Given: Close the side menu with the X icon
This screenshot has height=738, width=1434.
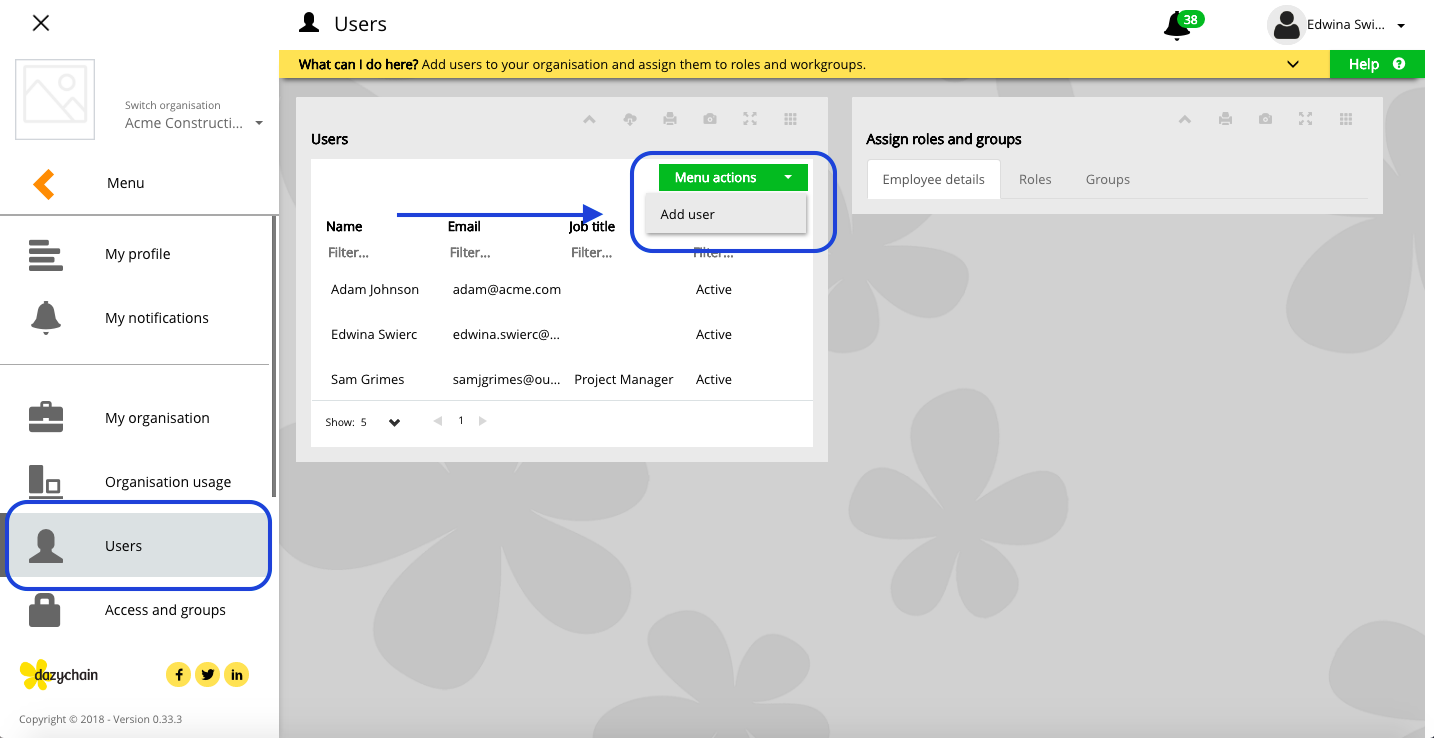Looking at the screenshot, I should click(x=41, y=23).
